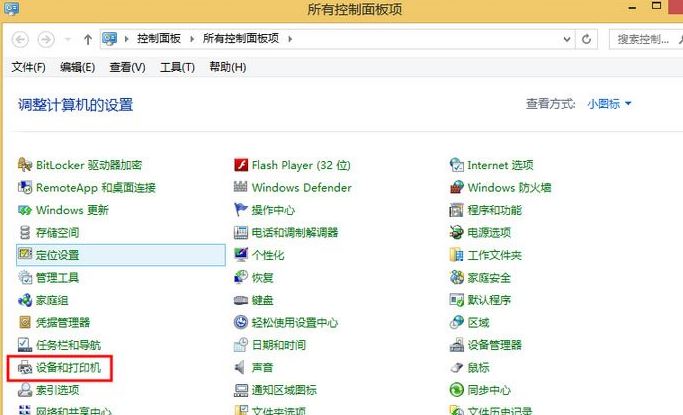Open the 默认程序 icon
Image resolution: width=683 pixels, height=415 pixels.
(456, 300)
